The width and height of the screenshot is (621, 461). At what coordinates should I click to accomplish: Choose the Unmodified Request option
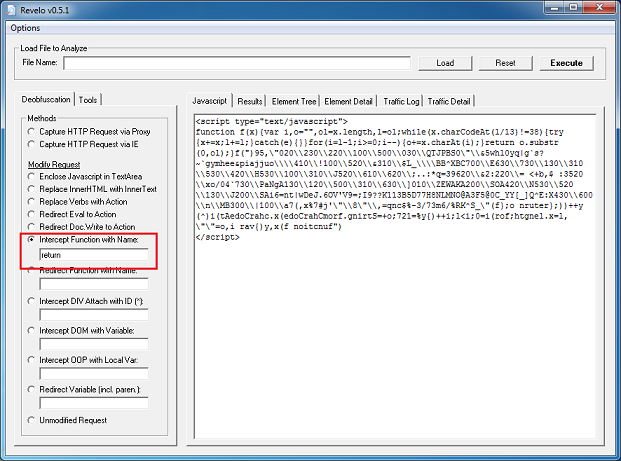[32, 419]
